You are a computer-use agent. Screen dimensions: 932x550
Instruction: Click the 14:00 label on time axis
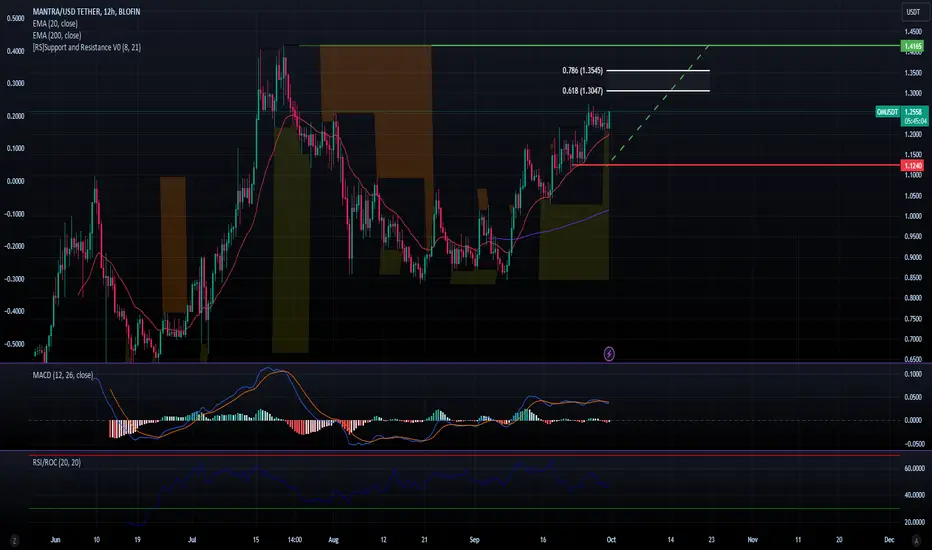(x=295, y=540)
